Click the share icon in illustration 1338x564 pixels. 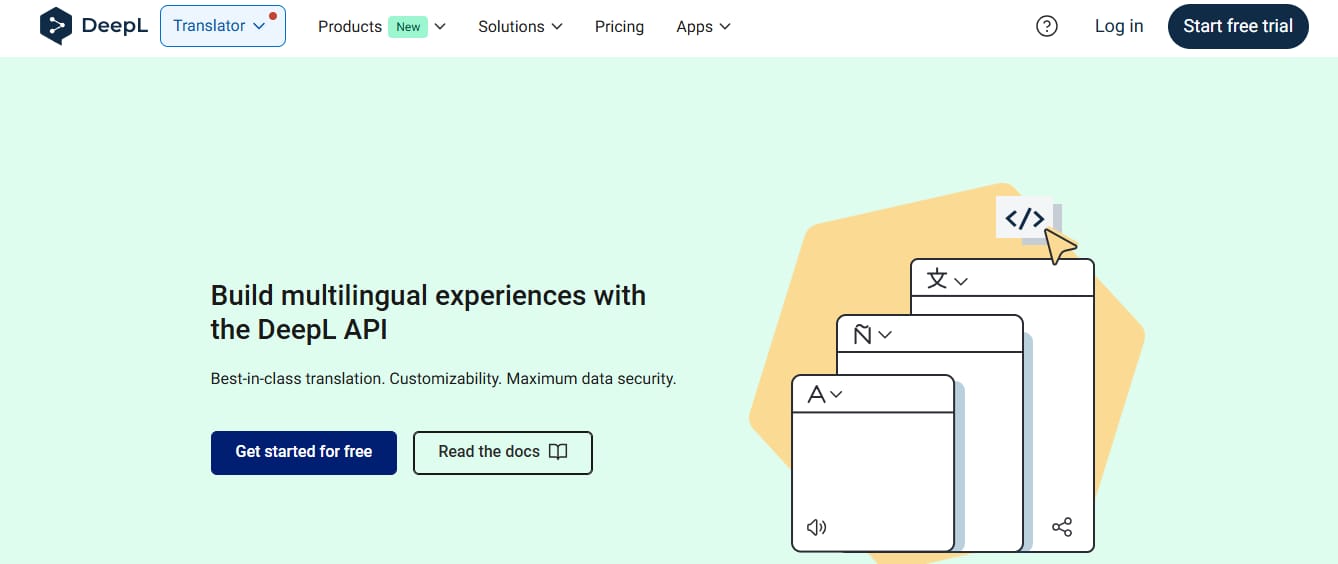[x=1062, y=526]
